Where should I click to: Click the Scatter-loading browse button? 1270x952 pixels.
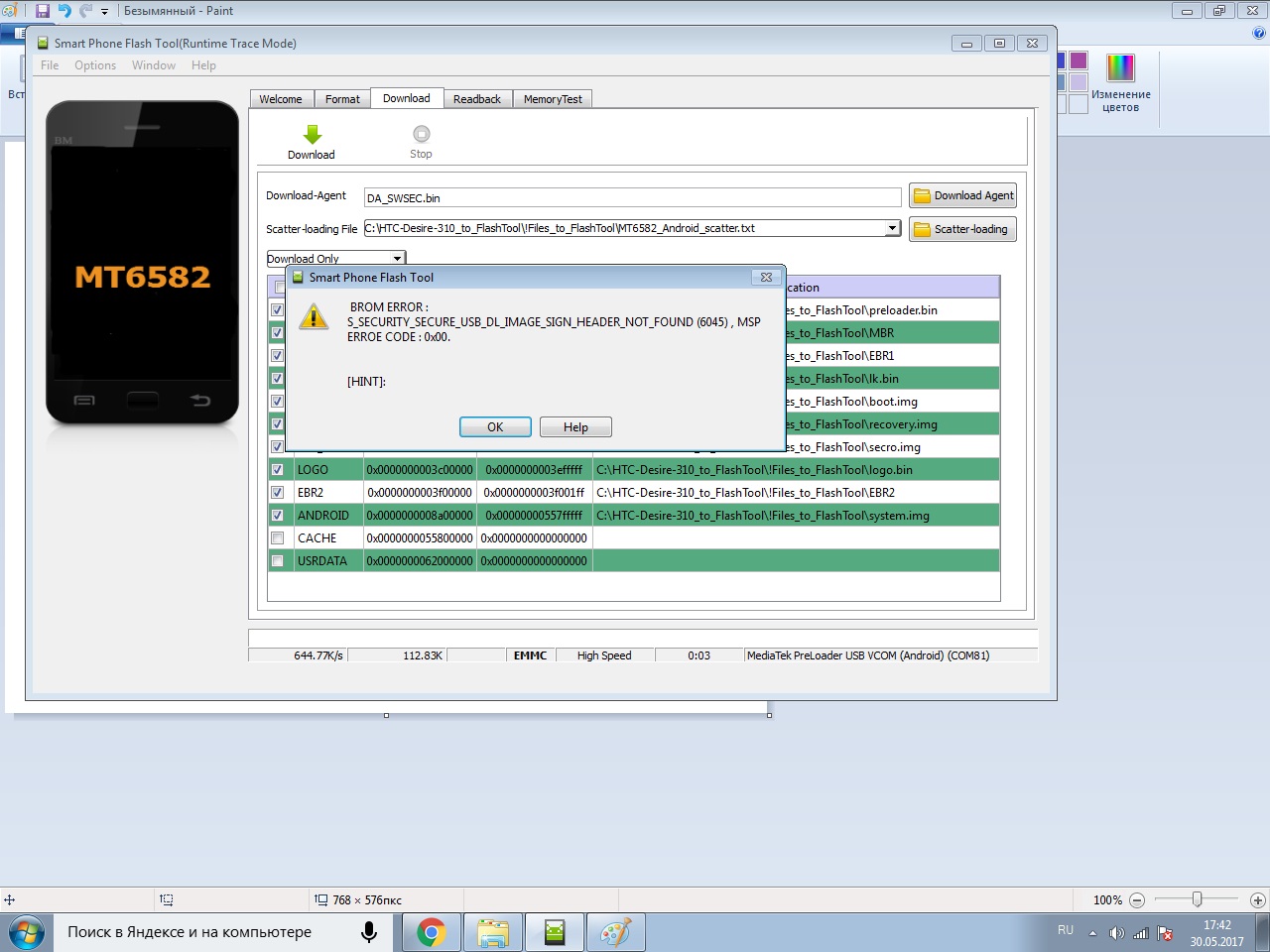[x=962, y=229]
